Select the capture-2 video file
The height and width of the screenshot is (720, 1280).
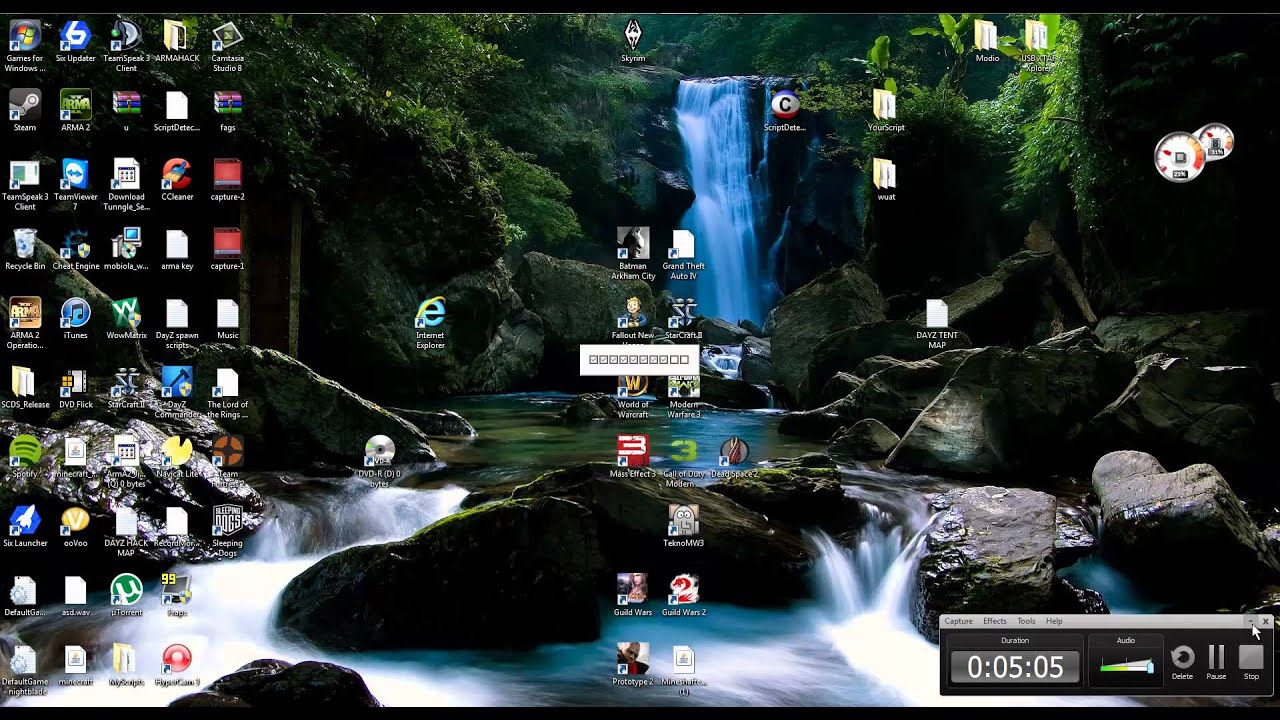227,180
